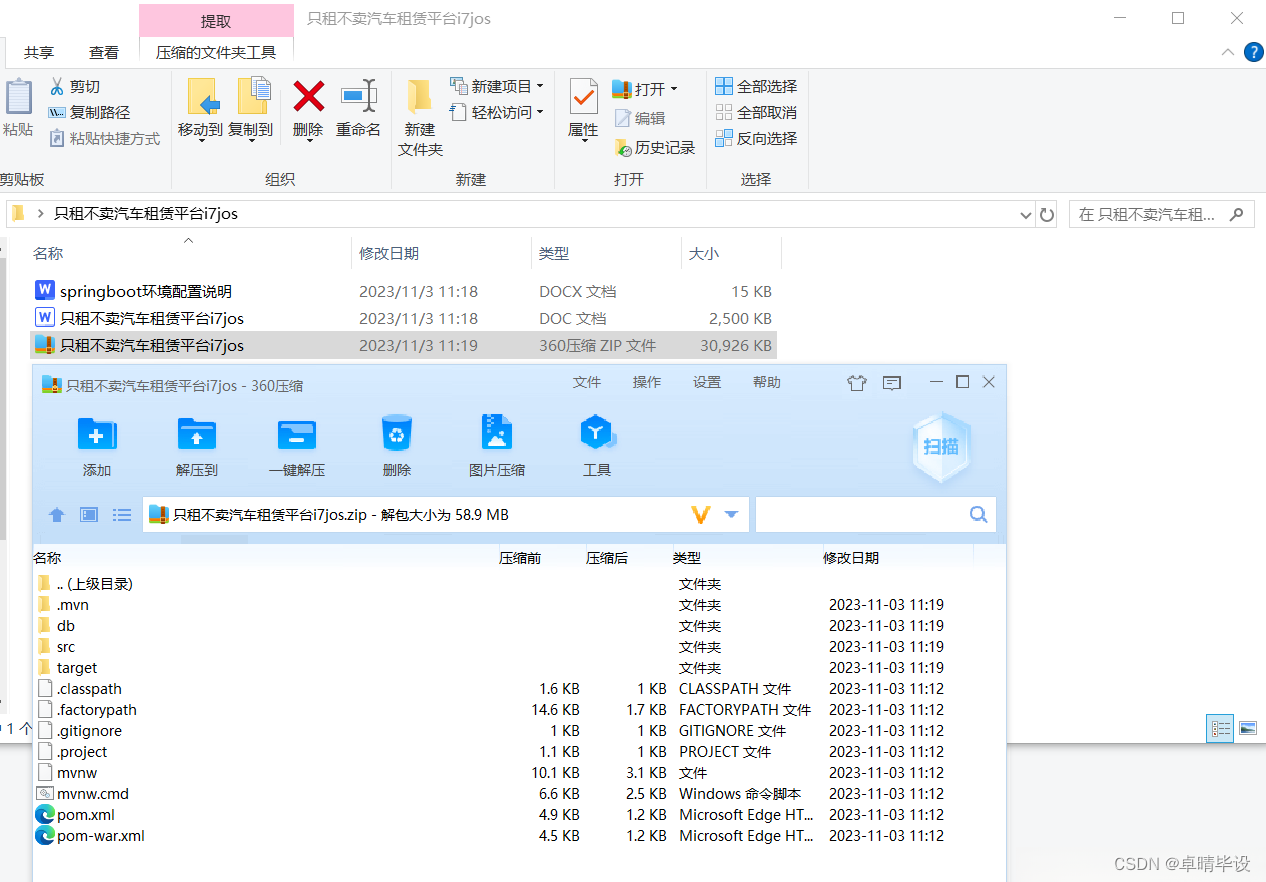Click 全部取消 in the select group

[x=756, y=113]
